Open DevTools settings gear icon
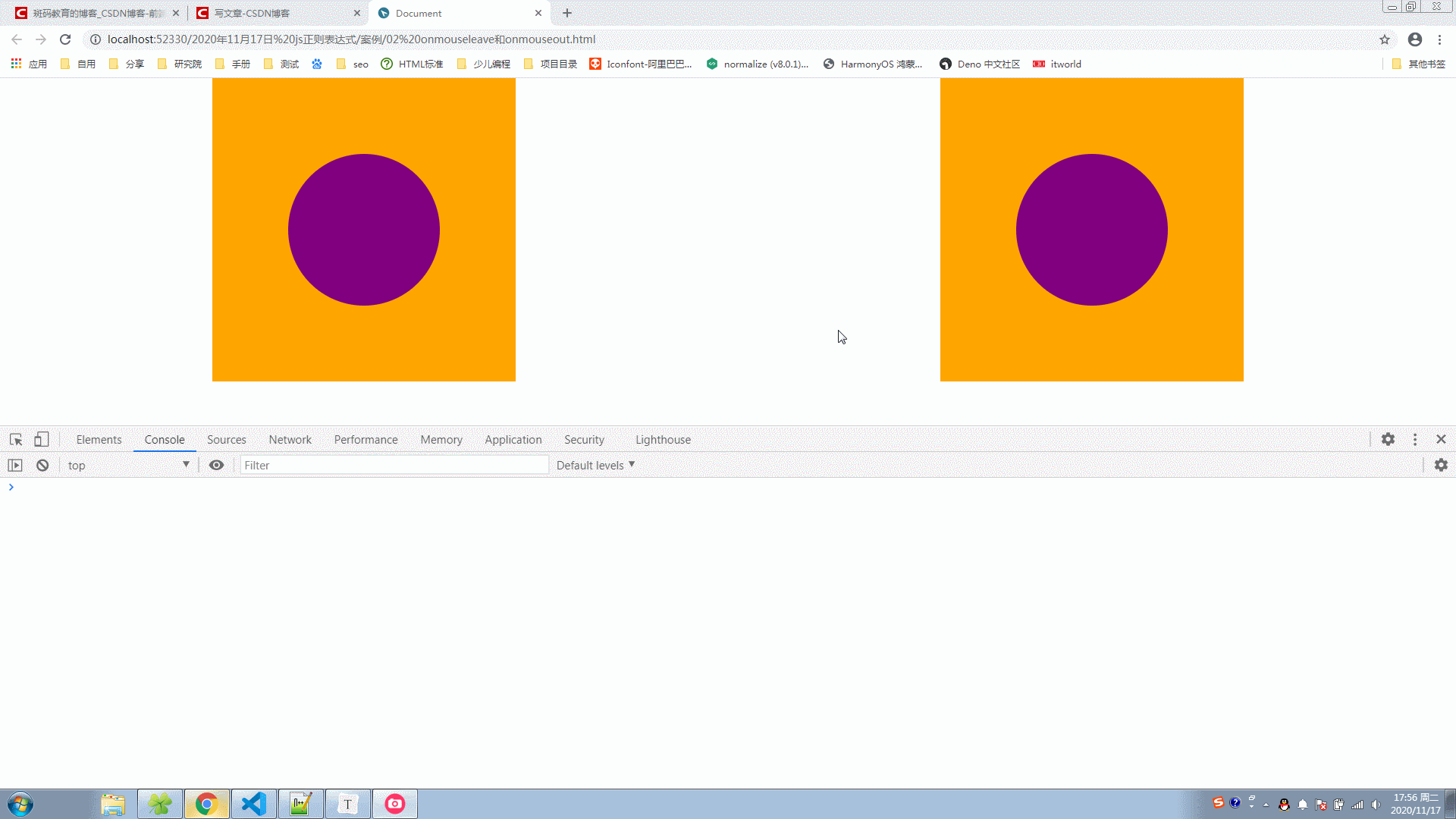The width and height of the screenshot is (1456, 819). pos(1388,440)
